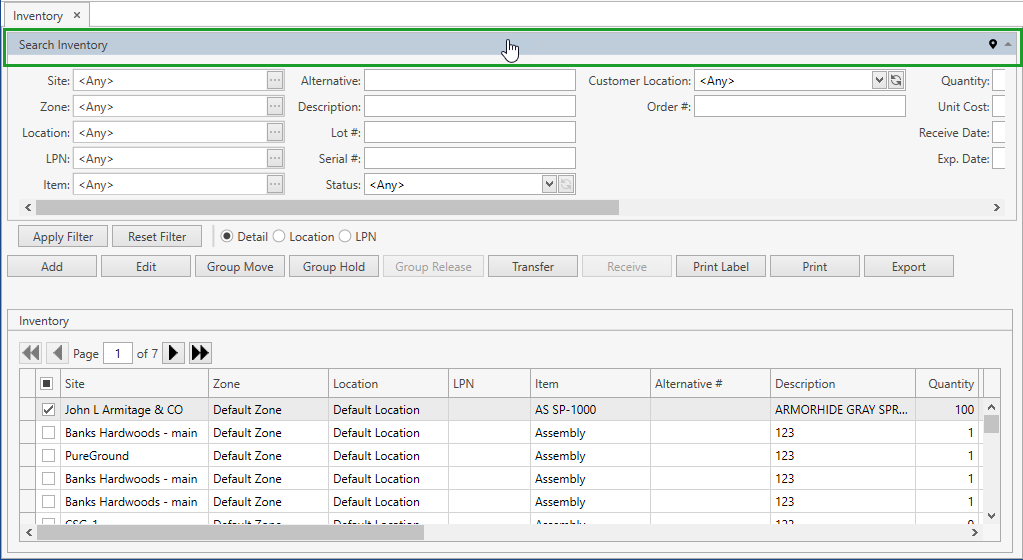This screenshot has height=560, width=1023.
Task: Go to the next inventory page
Action: click(x=173, y=353)
